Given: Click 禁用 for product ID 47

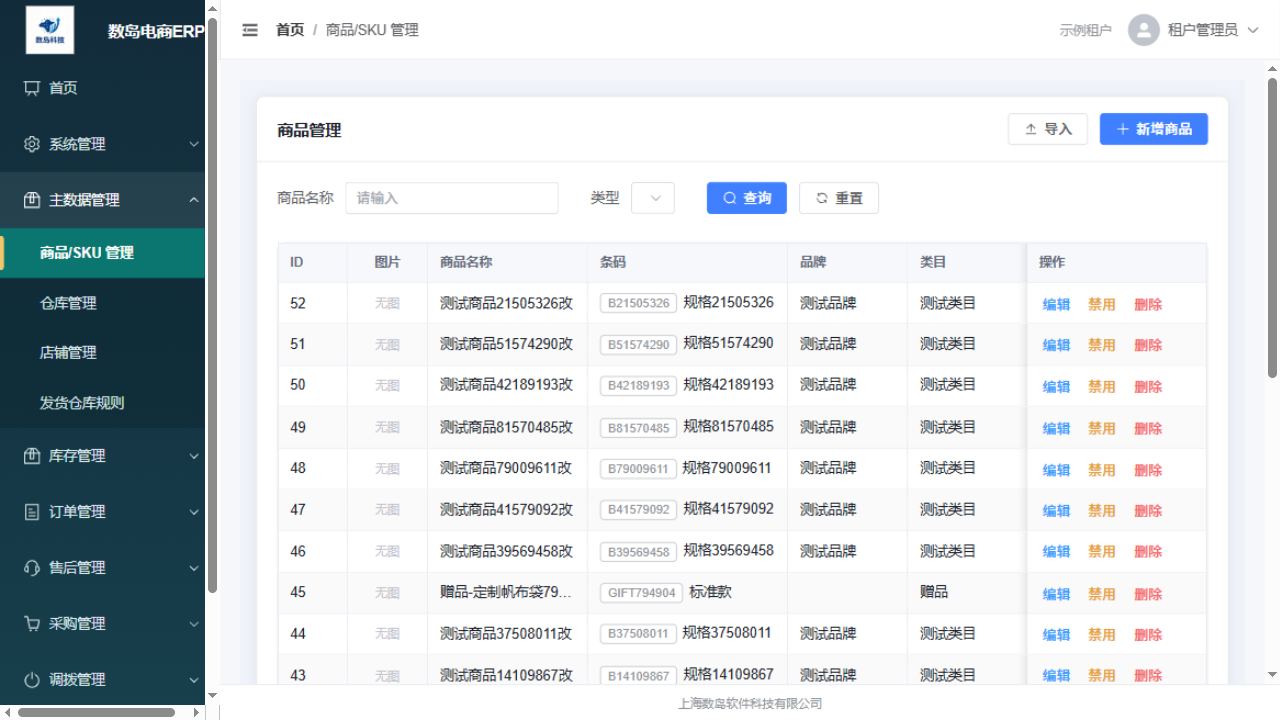Looking at the screenshot, I should pyautogui.click(x=1102, y=511).
